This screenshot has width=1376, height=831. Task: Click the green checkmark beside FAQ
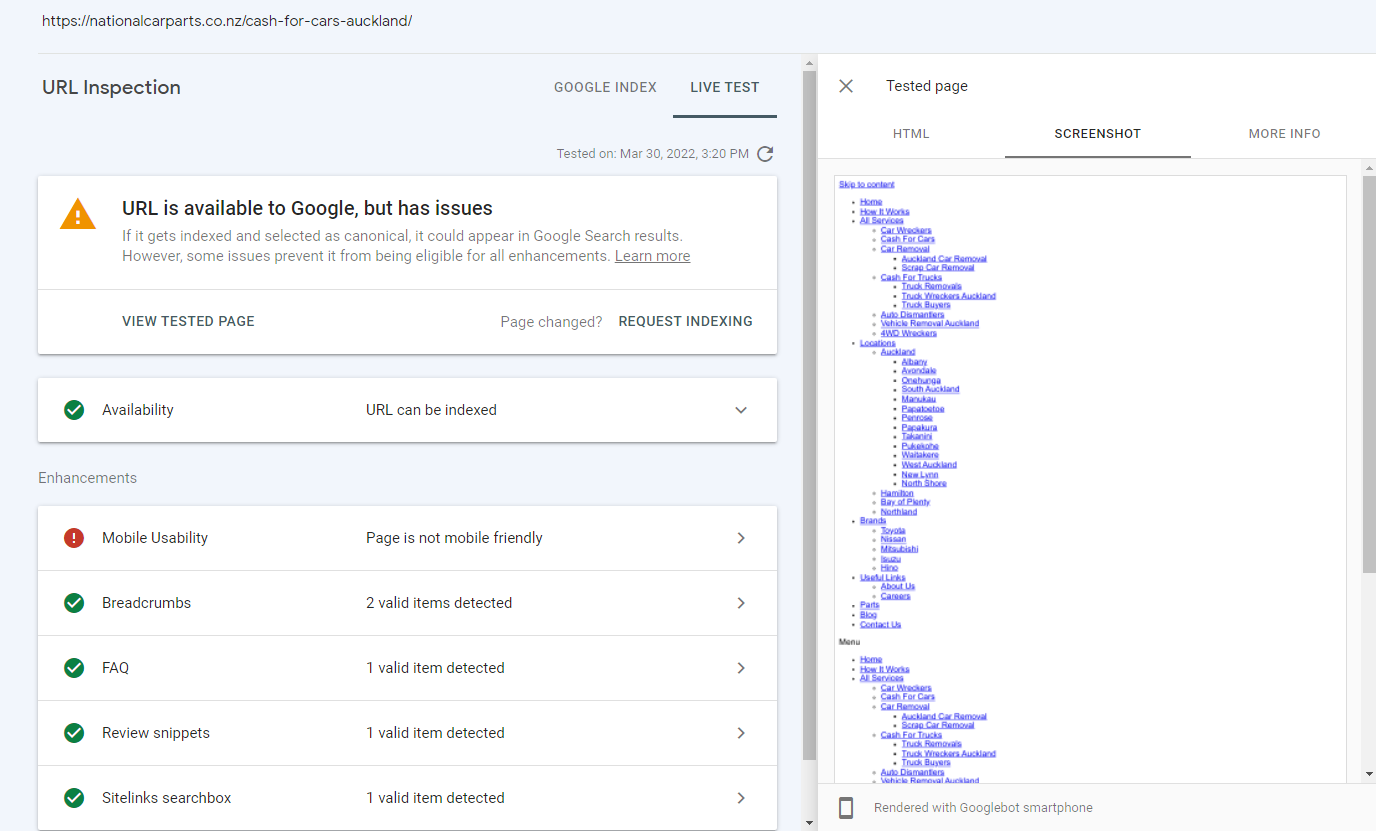[74, 668]
